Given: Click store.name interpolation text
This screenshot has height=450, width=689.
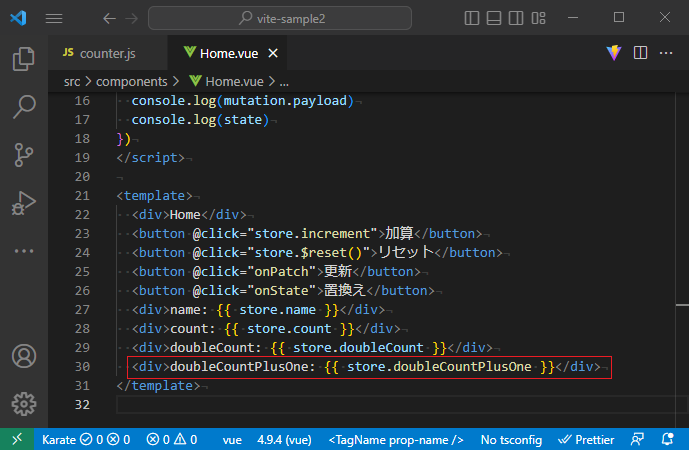Looking at the screenshot, I should [x=277, y=310].
